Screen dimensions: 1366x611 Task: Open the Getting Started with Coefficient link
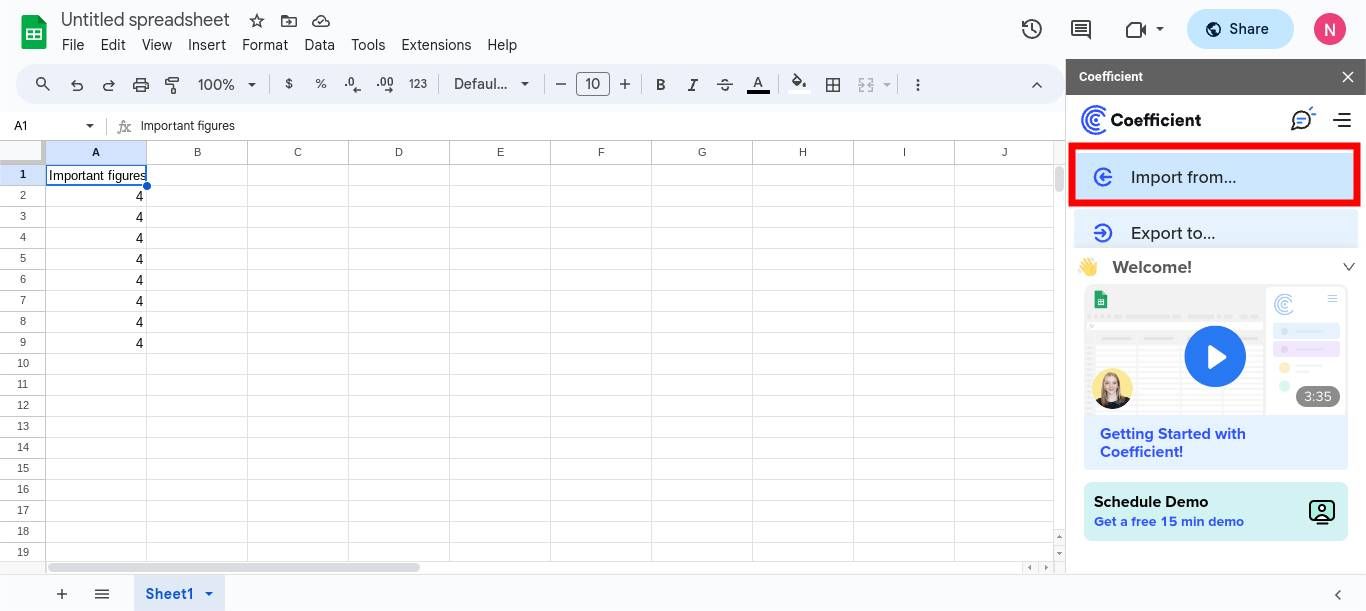tap(1172, 442)
